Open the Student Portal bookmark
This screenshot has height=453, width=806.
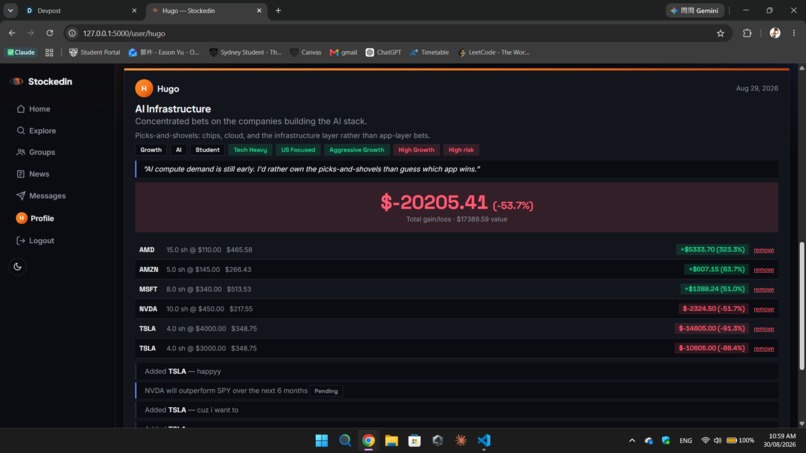(95, 52)
